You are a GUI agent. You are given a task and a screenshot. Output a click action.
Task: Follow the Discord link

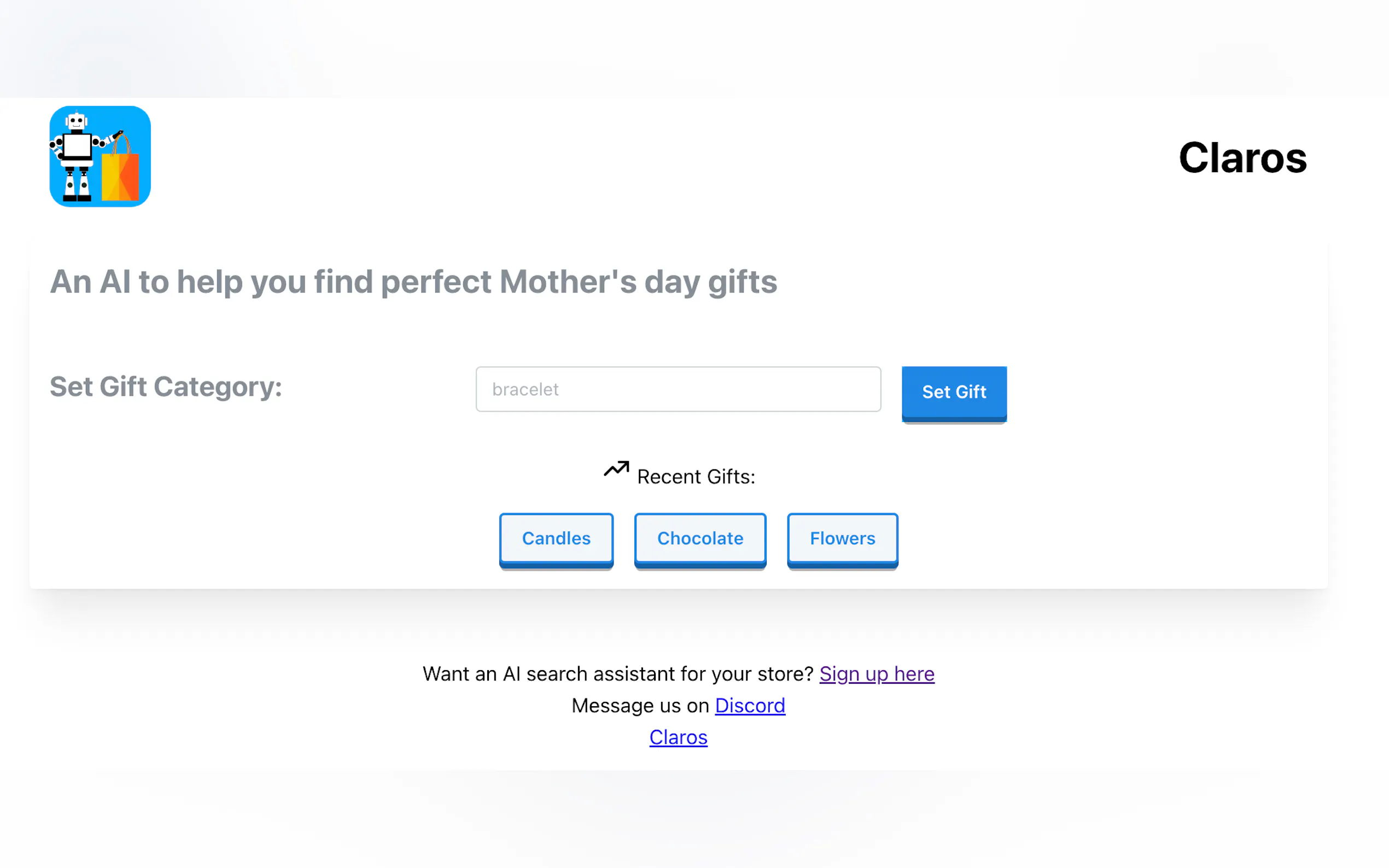pos(749,705)
